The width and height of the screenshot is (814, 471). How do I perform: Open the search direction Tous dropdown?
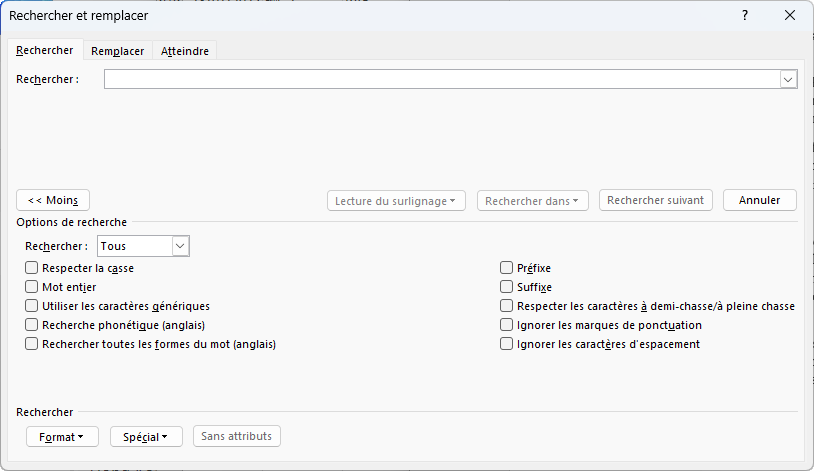click(180, 245)
